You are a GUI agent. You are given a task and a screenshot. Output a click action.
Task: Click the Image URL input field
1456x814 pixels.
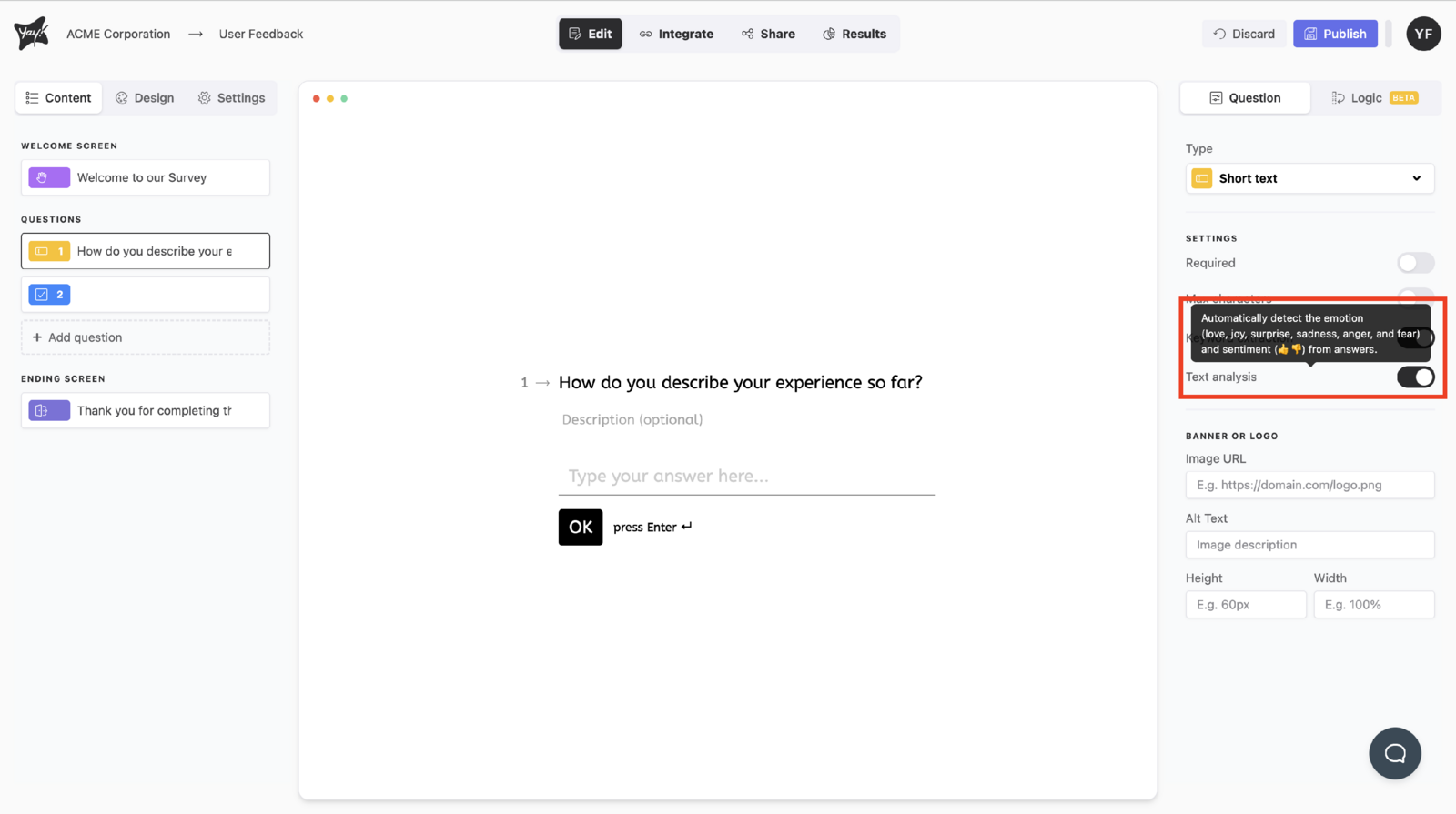(1309, 485)
